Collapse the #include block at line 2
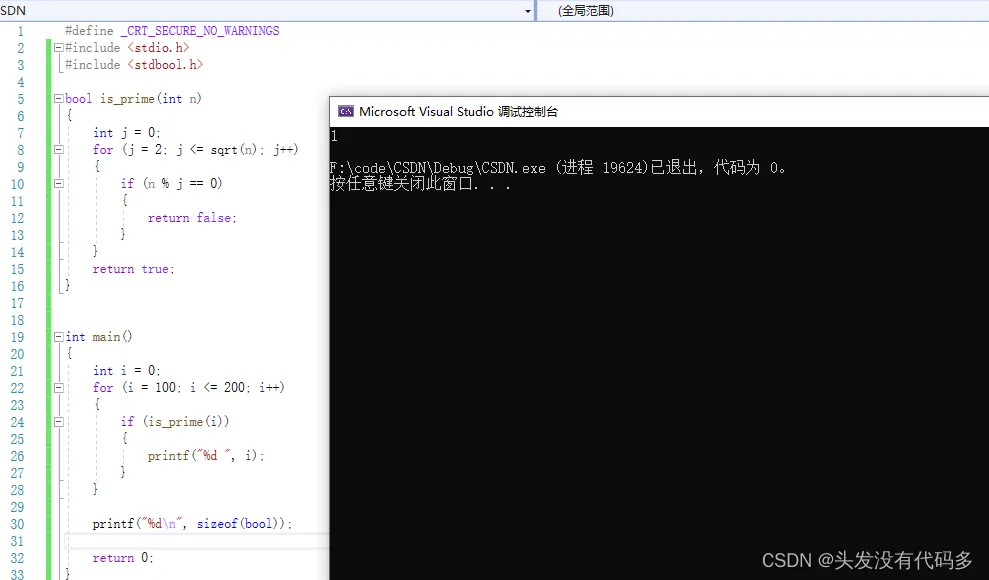This screenshot has width=989, height=580. point(59,47)
